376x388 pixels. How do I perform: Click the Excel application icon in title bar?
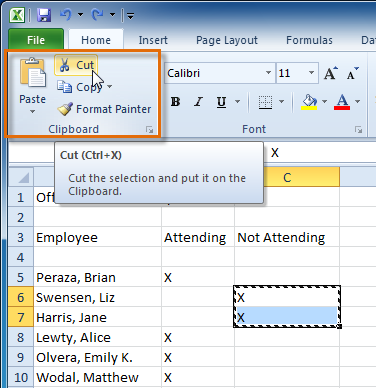pyautogui.click(x=17, y=15)
